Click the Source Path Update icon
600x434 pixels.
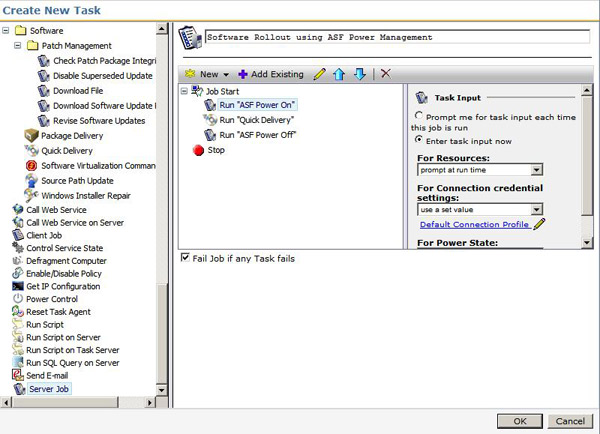coord(31,180)
